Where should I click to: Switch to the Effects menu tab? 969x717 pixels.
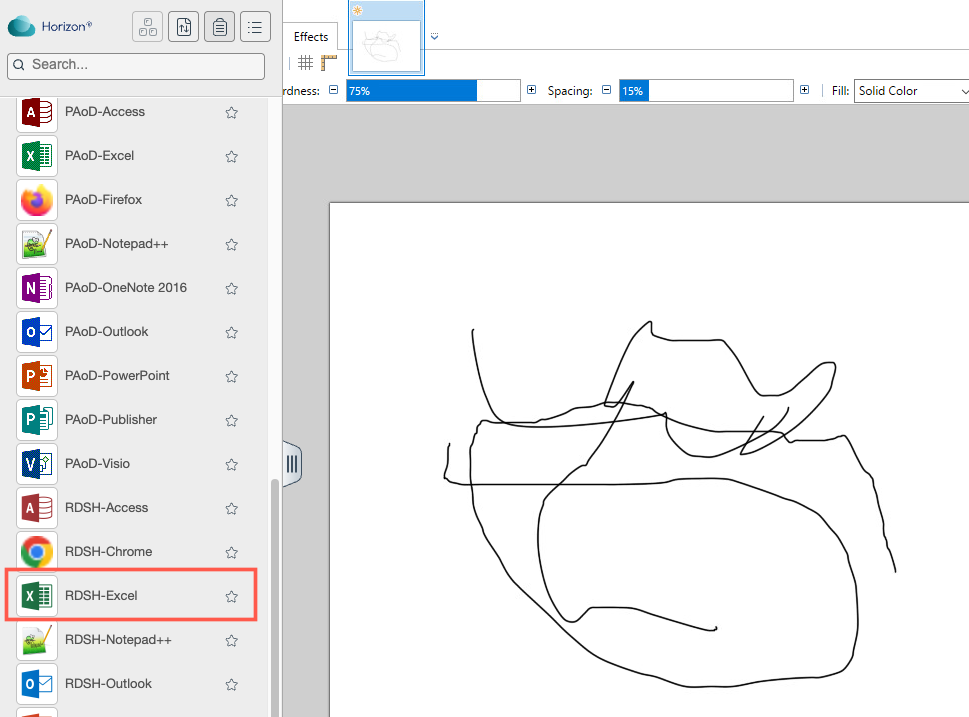[x=310, y=37]
